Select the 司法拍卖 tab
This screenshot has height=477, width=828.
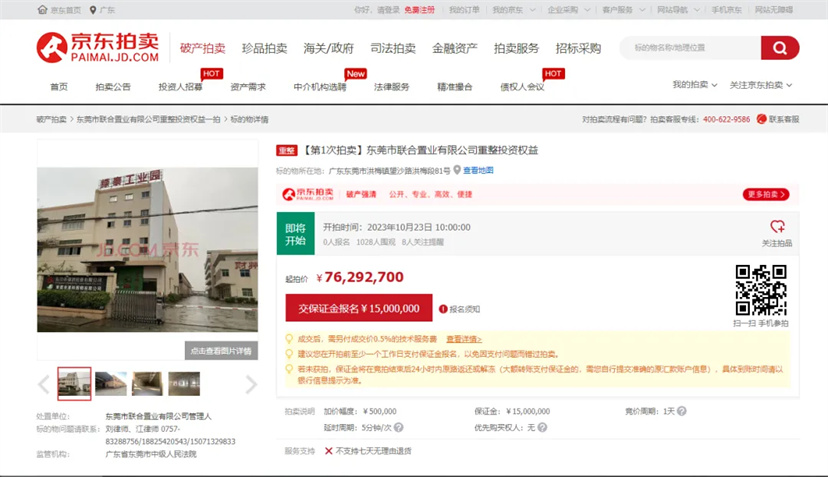[x=393, y=48]
